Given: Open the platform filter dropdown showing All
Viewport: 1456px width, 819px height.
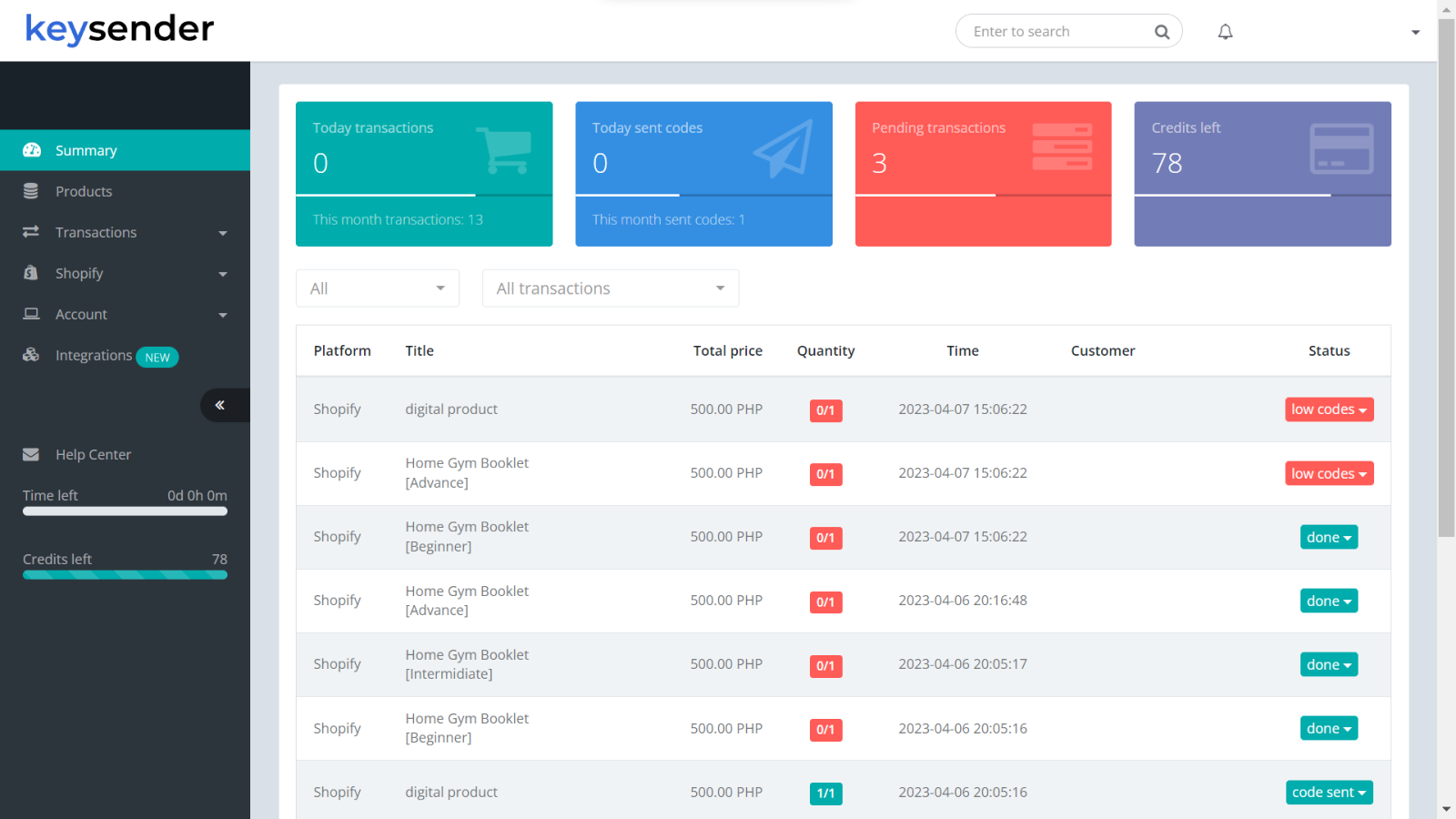Looking at the screenshot, I should [x=377, y=288].
